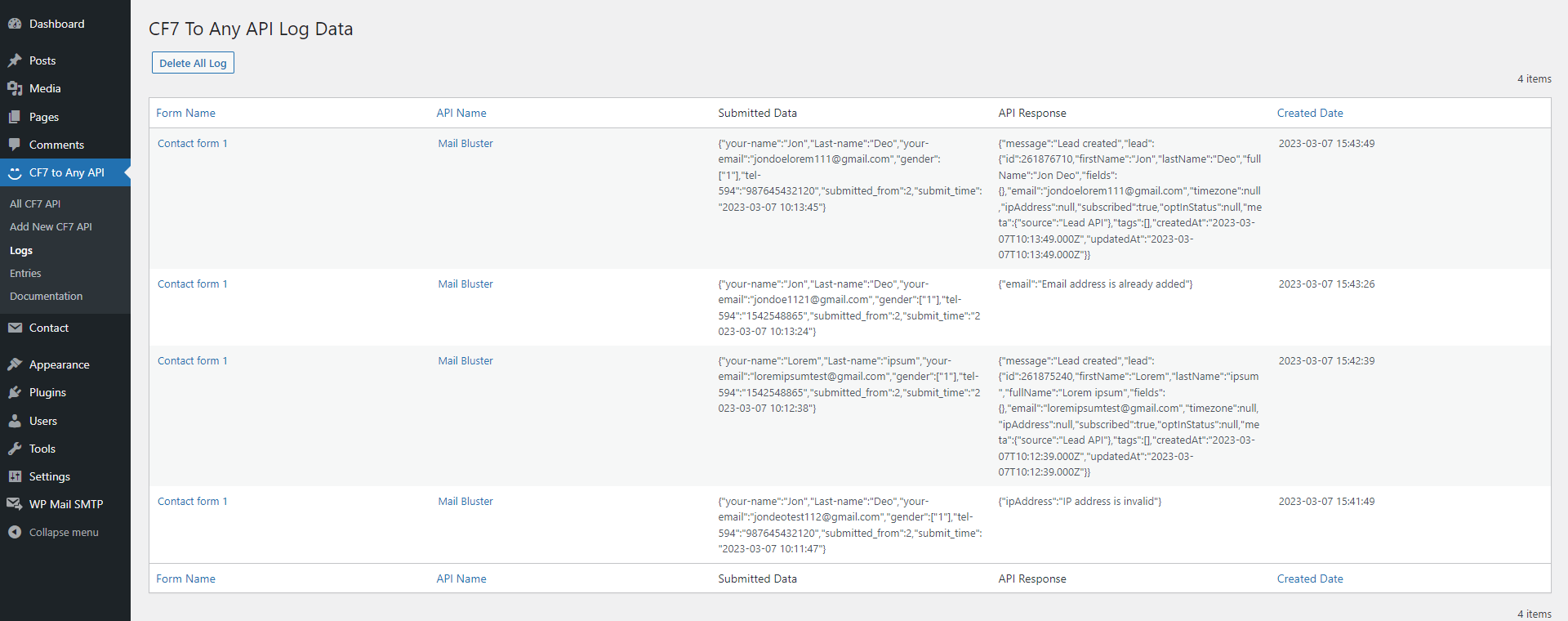Click the Tools wrench icon
Viewport: 1568px width, 621px height.
(x=15, y=449)
